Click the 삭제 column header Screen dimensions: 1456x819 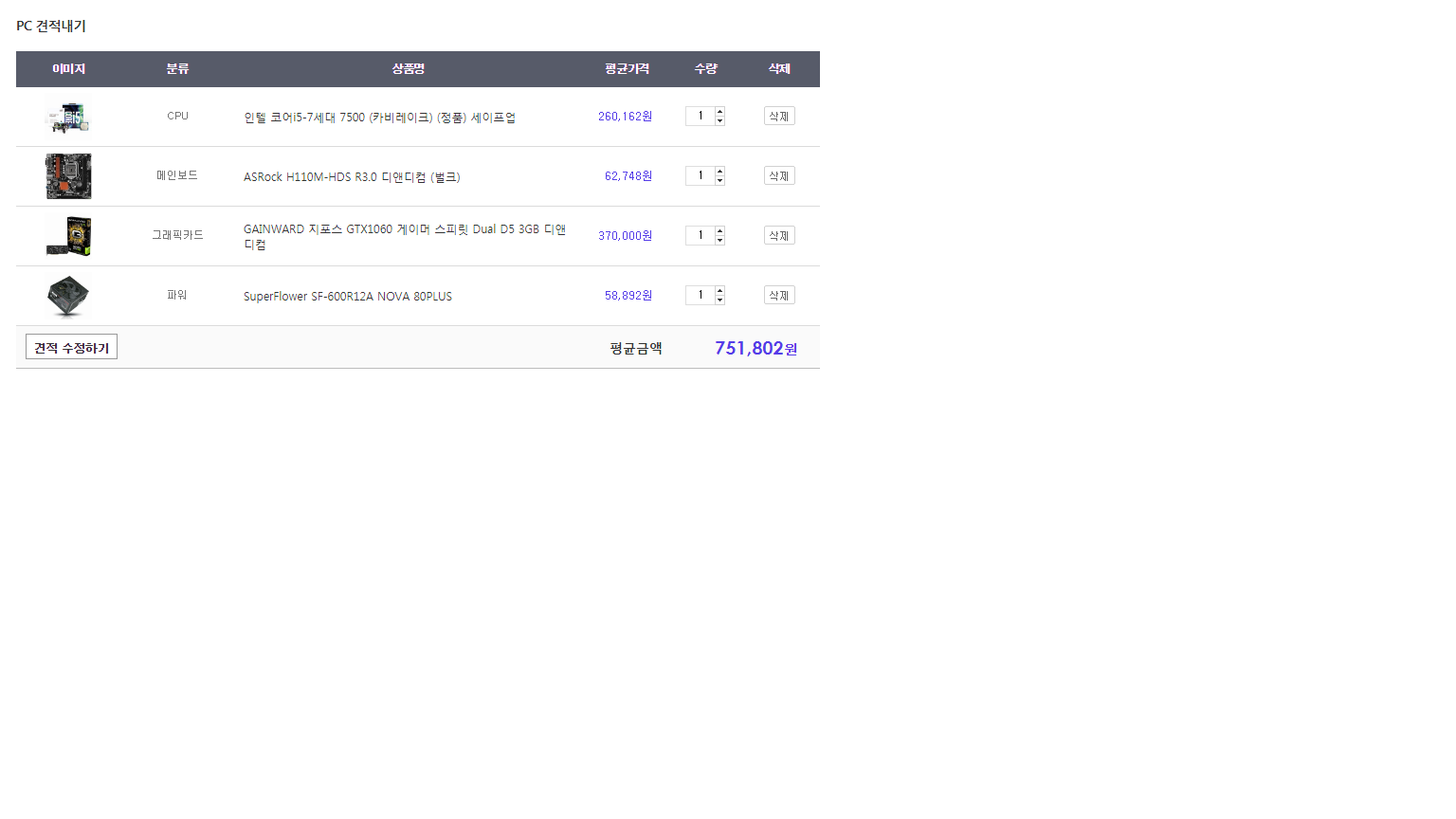(779, 69)
